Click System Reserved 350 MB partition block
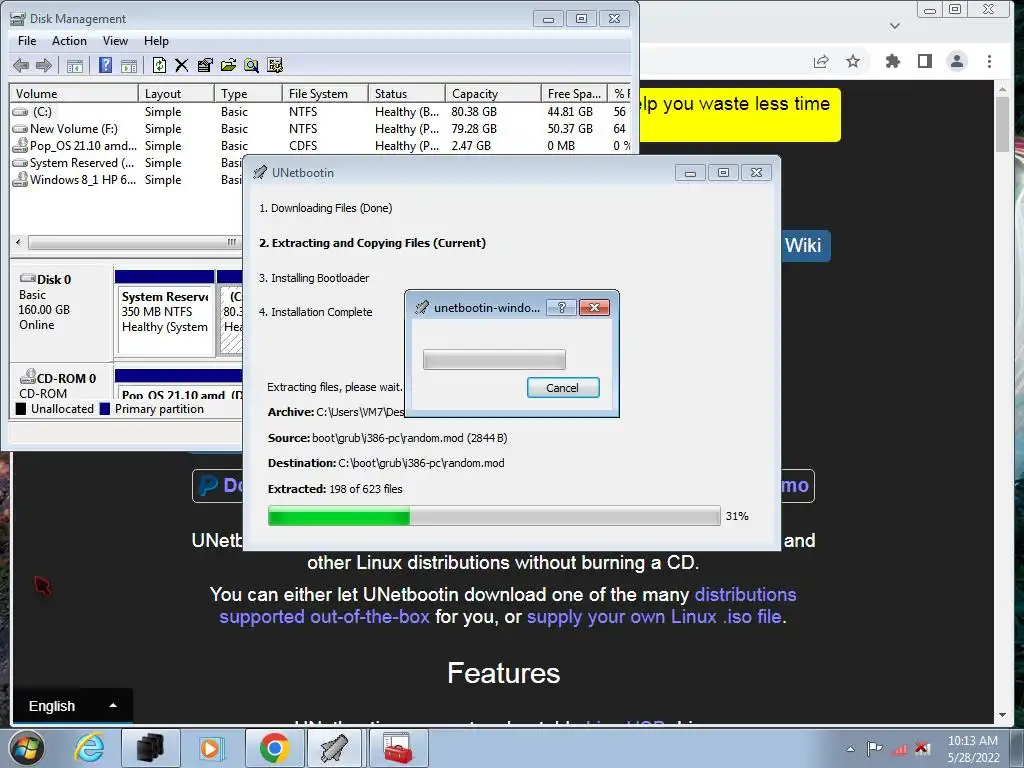Viewport: 1024px width, 768px height. [165, 313]
